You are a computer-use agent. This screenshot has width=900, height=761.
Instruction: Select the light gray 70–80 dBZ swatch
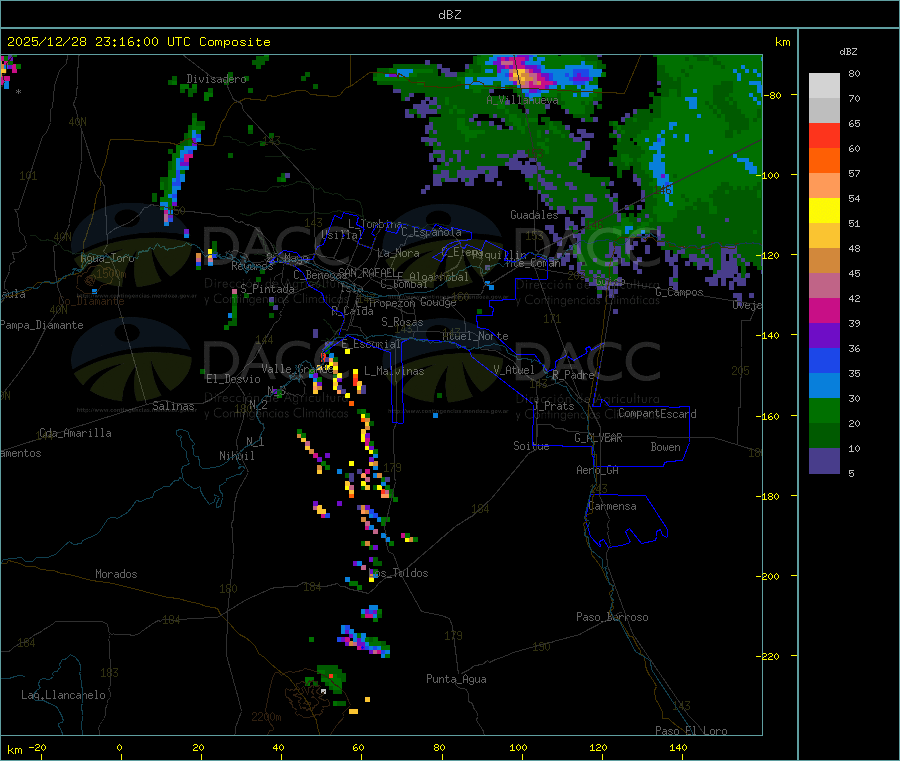(x=824, y=86)
